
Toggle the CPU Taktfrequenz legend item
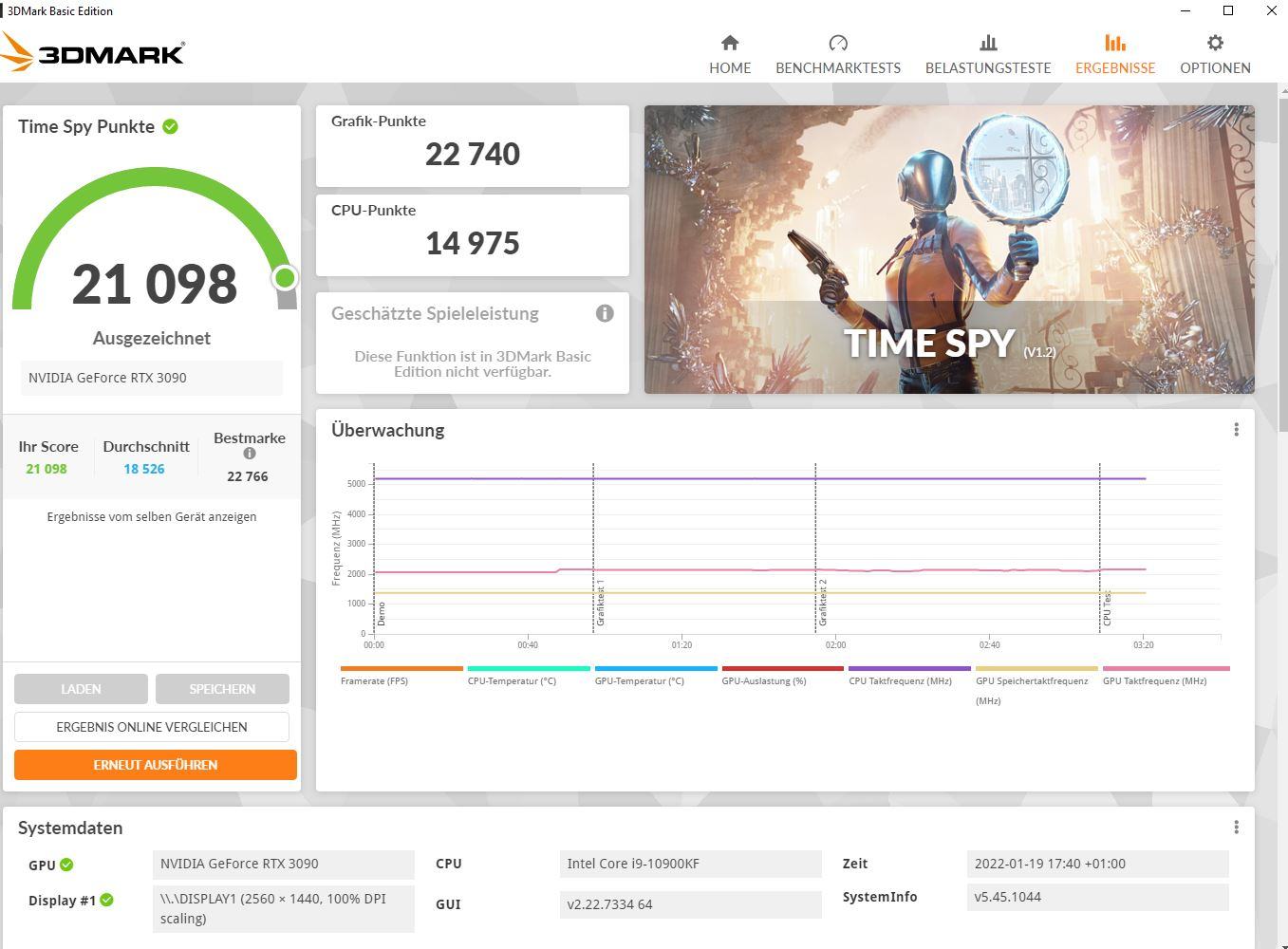pyautogui.click(x=909, y=676)
